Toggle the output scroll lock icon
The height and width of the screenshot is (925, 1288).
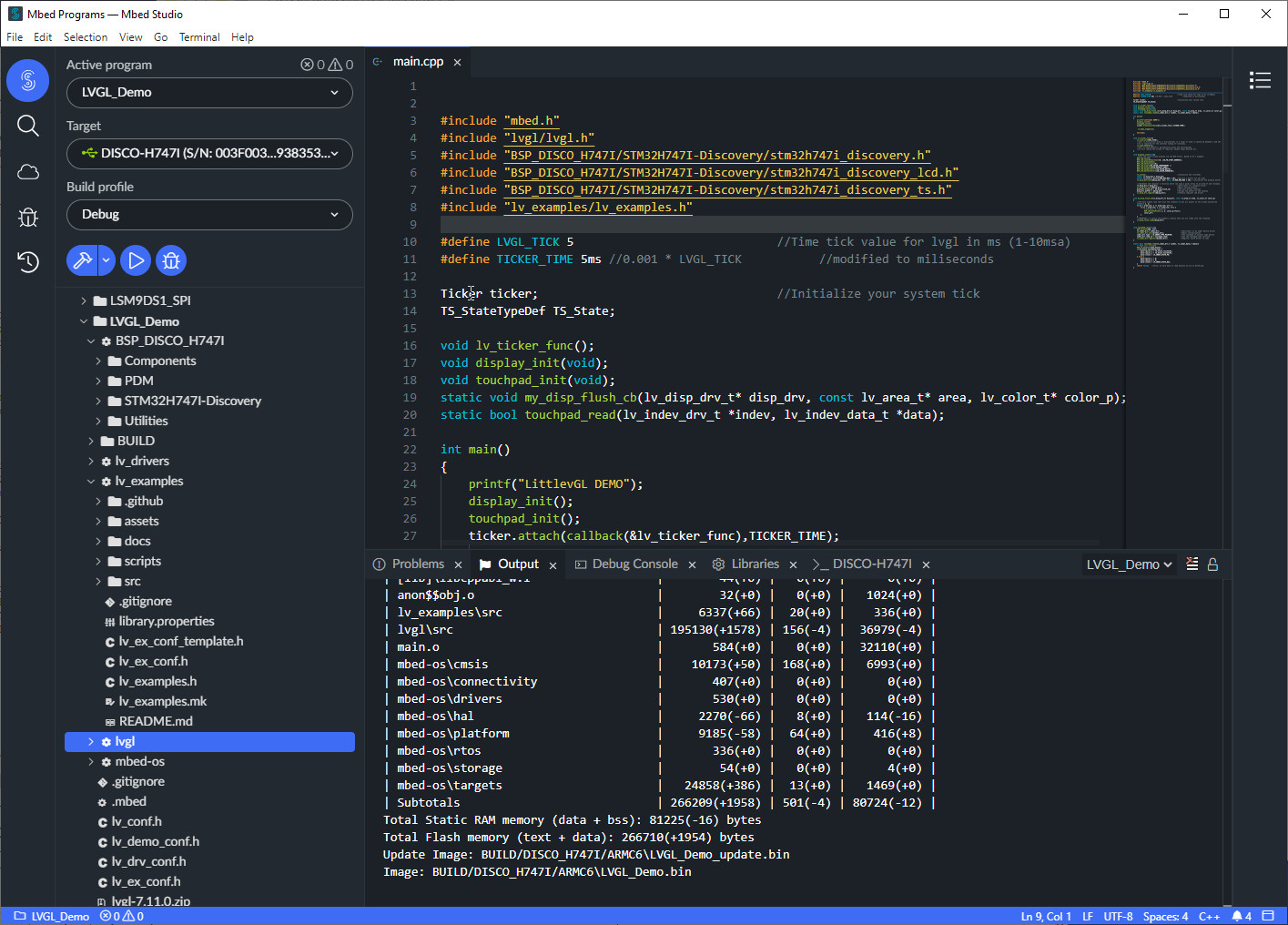click(1212, 564)
